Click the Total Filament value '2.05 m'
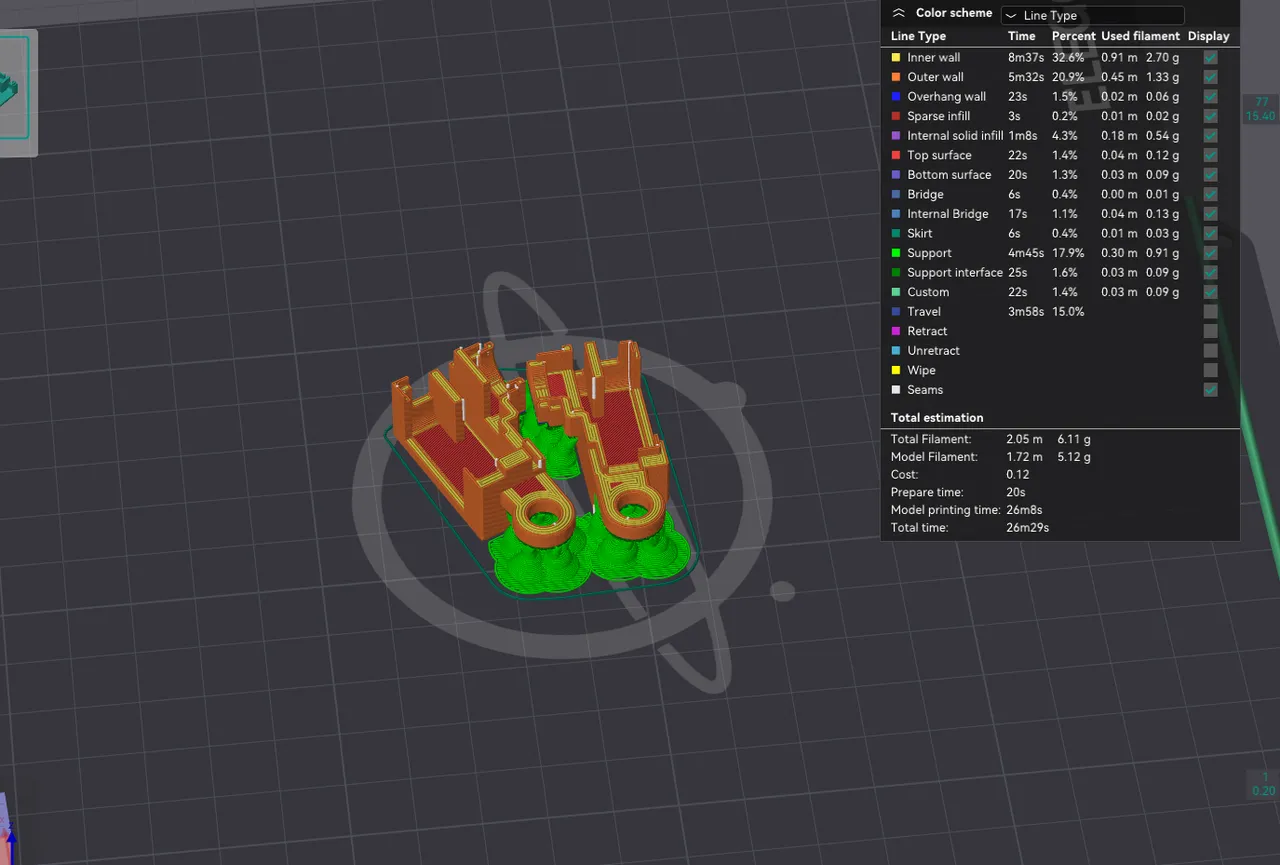This screenshot has height=865, width=1280. coord(1024,439)
